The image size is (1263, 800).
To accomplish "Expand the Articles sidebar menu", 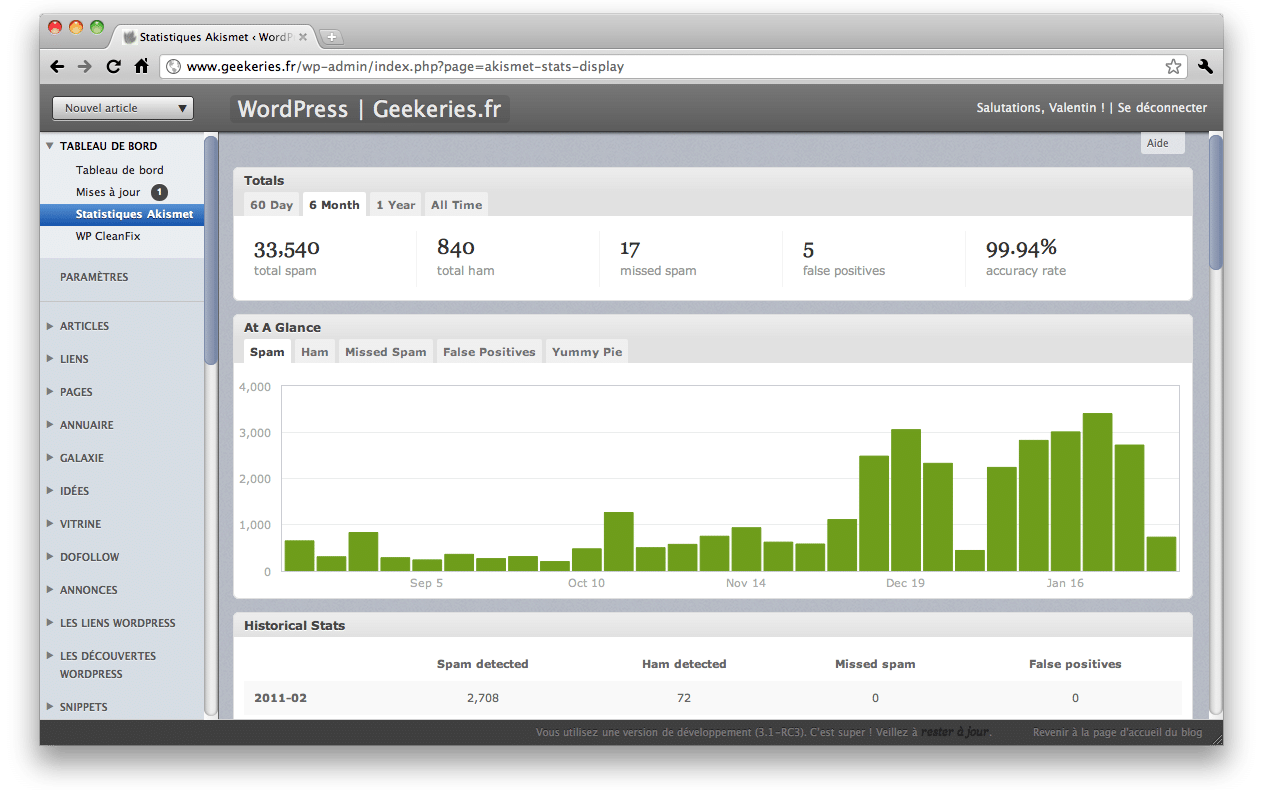I will [x=50, y=326].
